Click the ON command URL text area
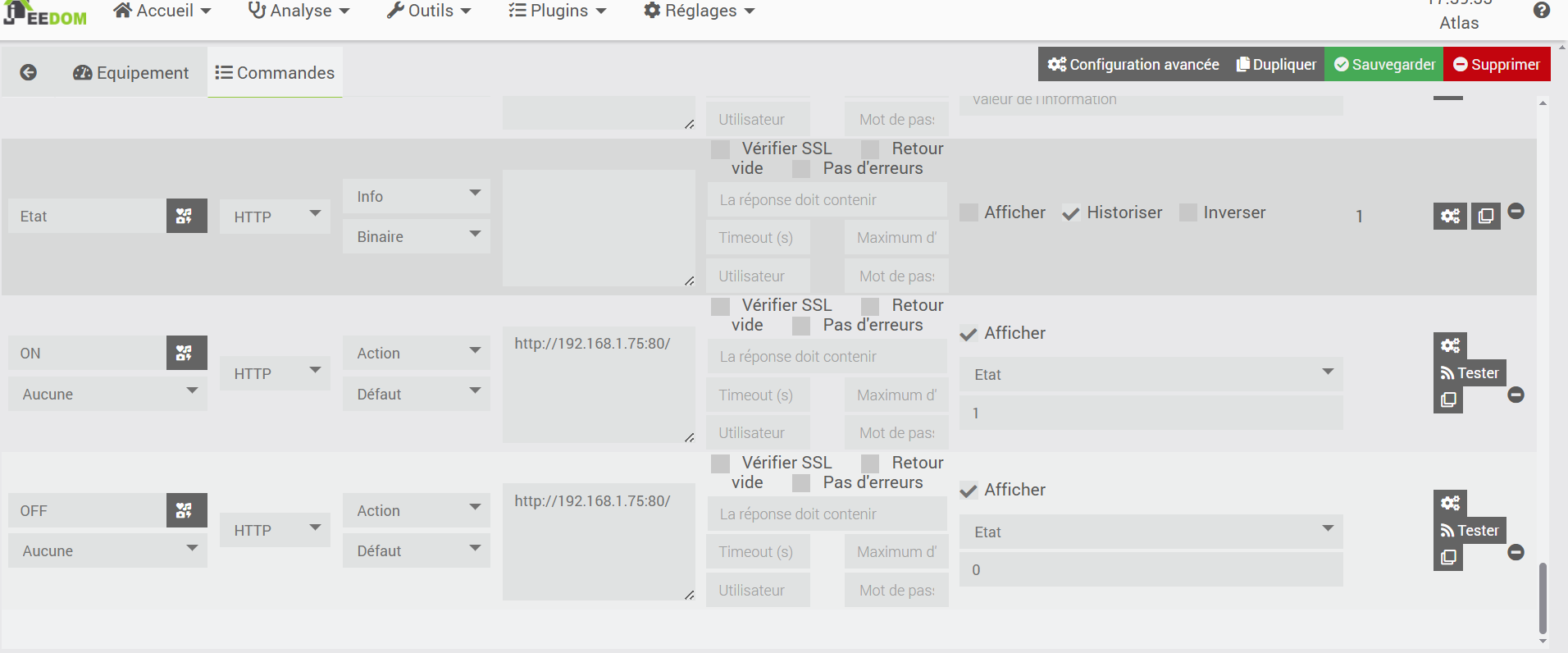 tap(599, 385)
